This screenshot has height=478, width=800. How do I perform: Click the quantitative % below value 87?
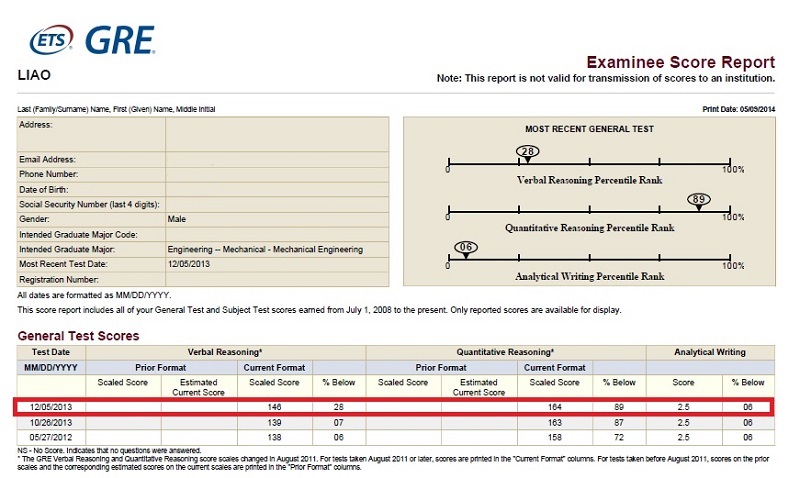(618, 422)
